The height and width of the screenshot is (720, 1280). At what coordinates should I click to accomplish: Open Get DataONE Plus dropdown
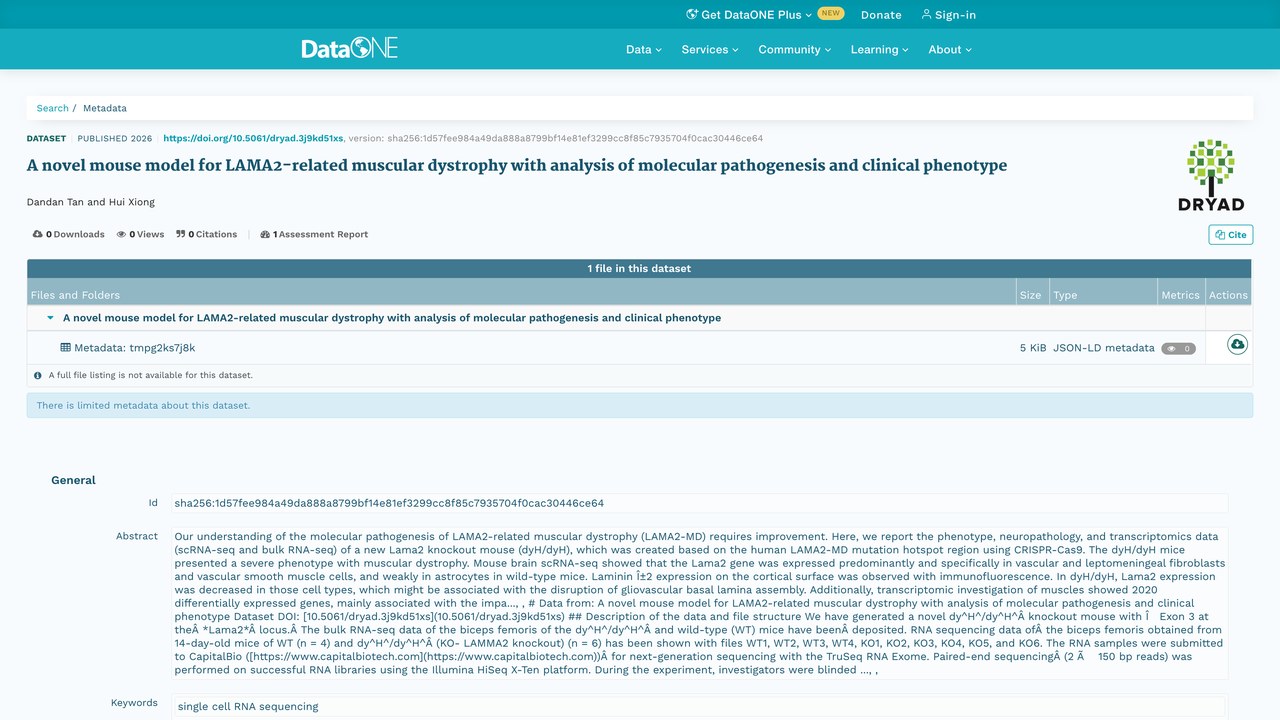(749, 15)
